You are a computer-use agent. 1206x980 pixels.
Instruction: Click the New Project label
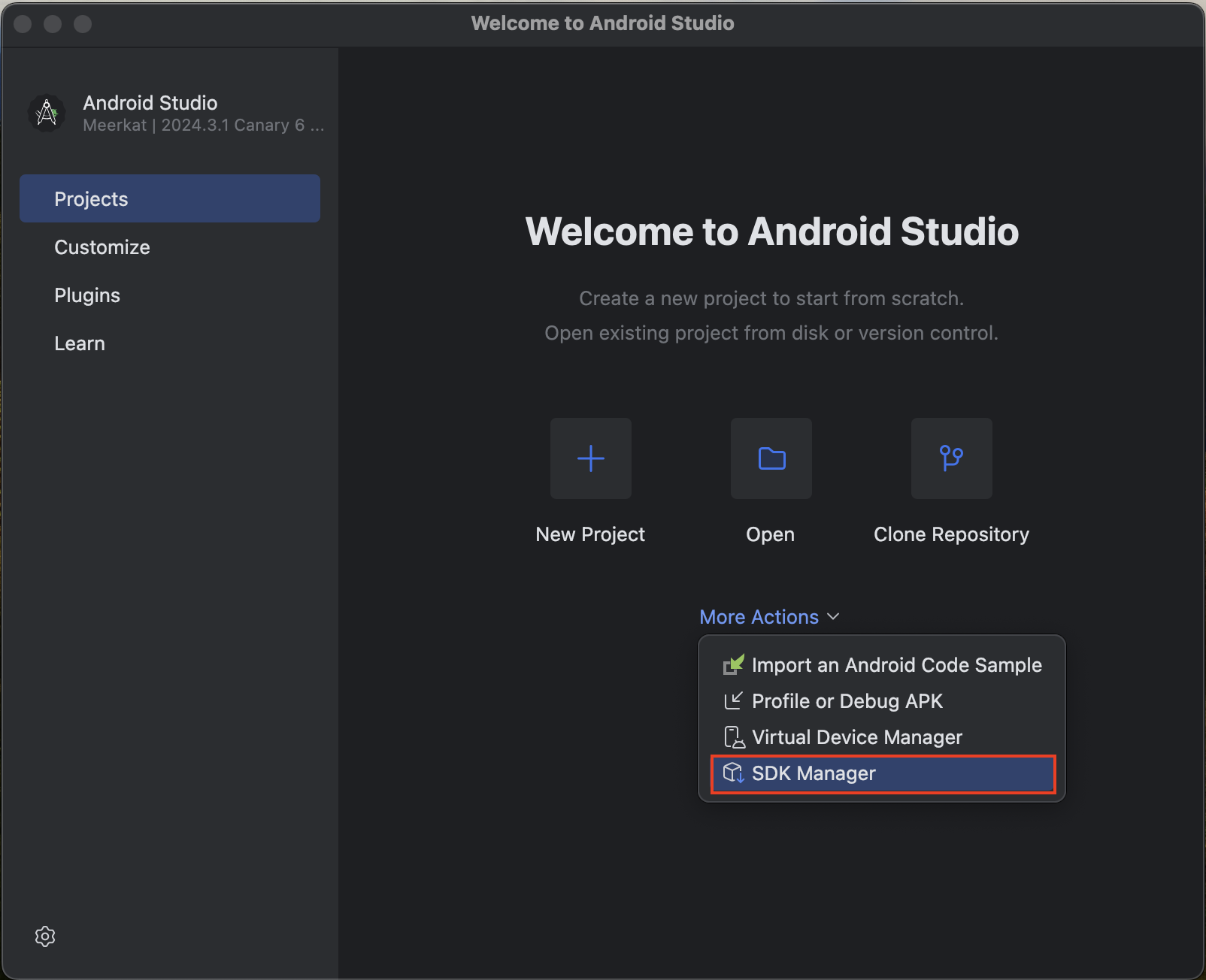(590, 534)
